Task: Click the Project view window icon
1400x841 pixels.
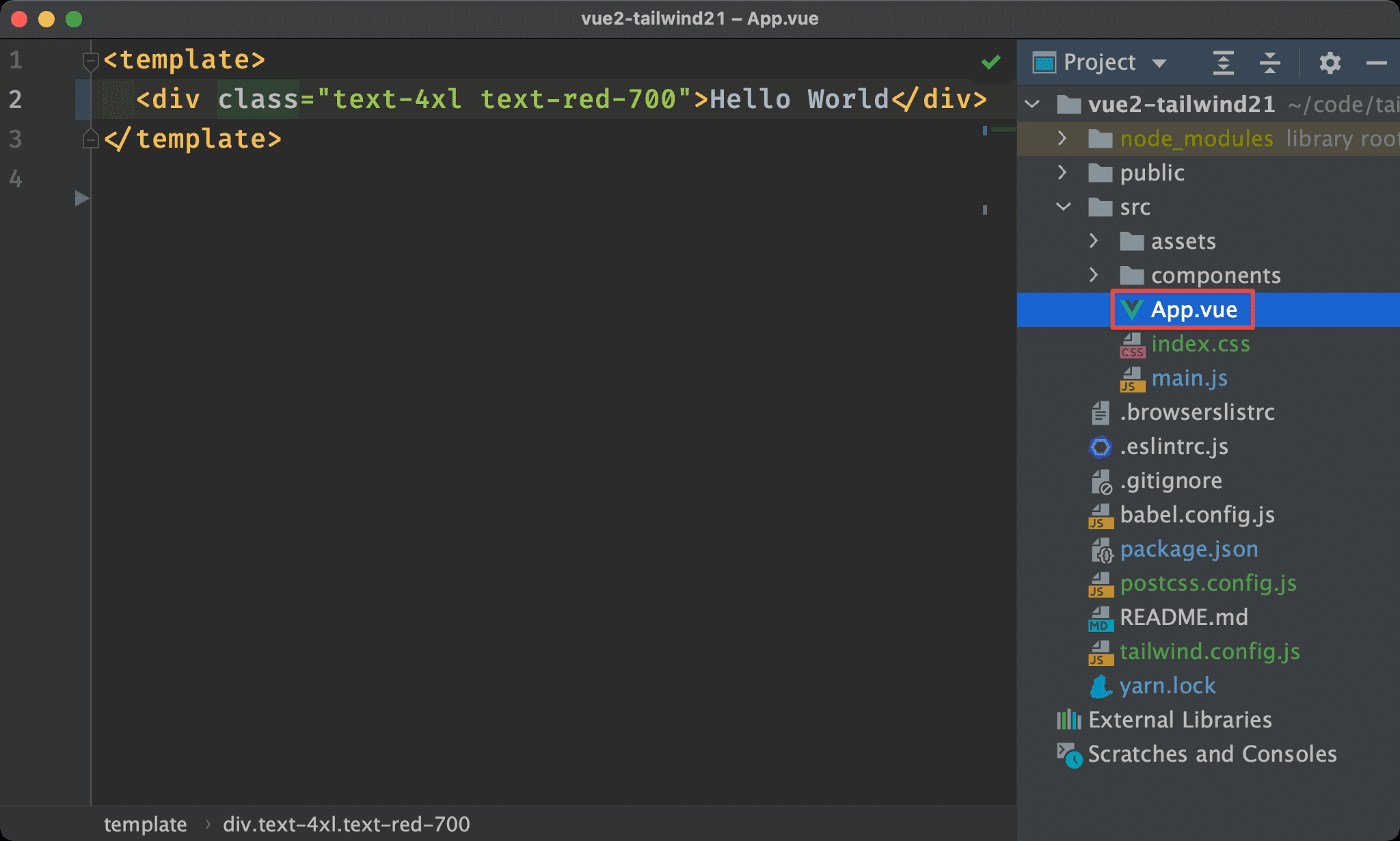Action: pos(1044,63)
